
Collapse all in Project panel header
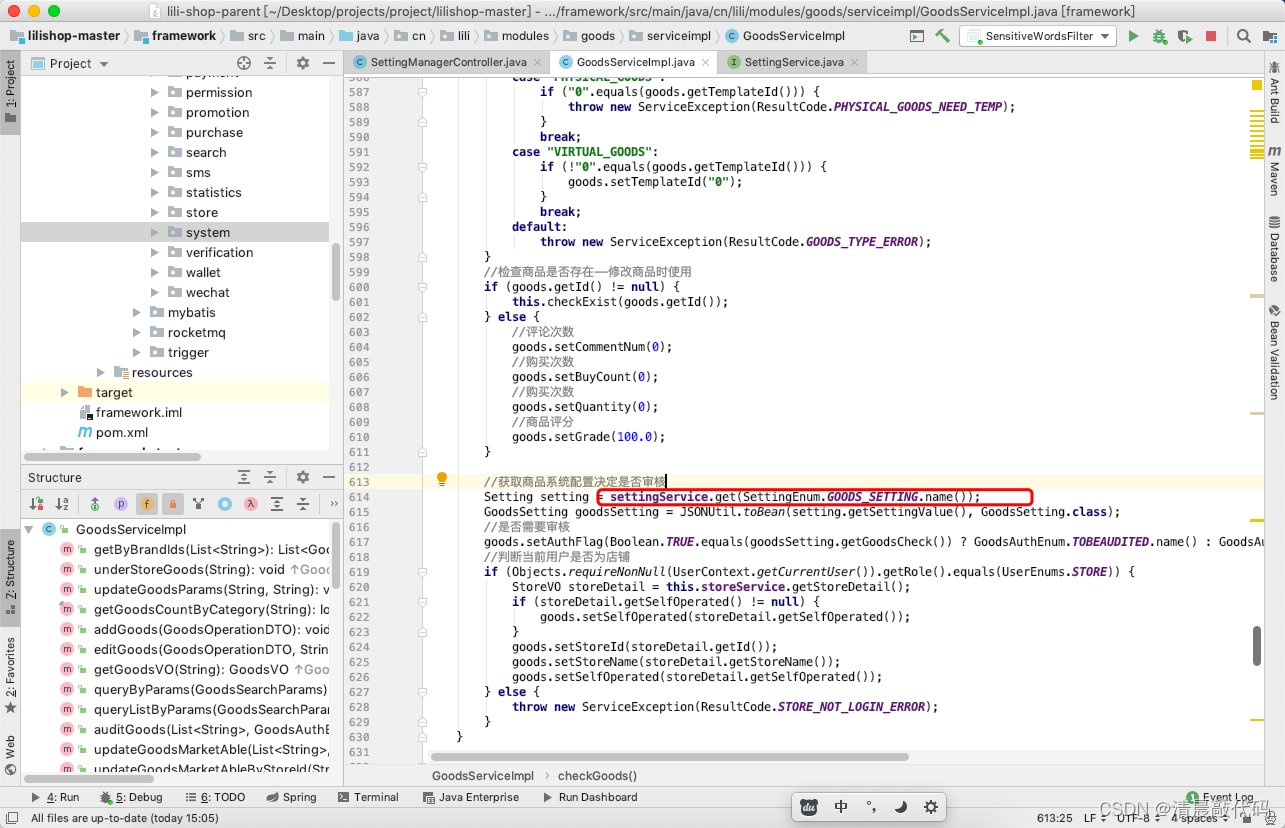(x=270, y=63)
